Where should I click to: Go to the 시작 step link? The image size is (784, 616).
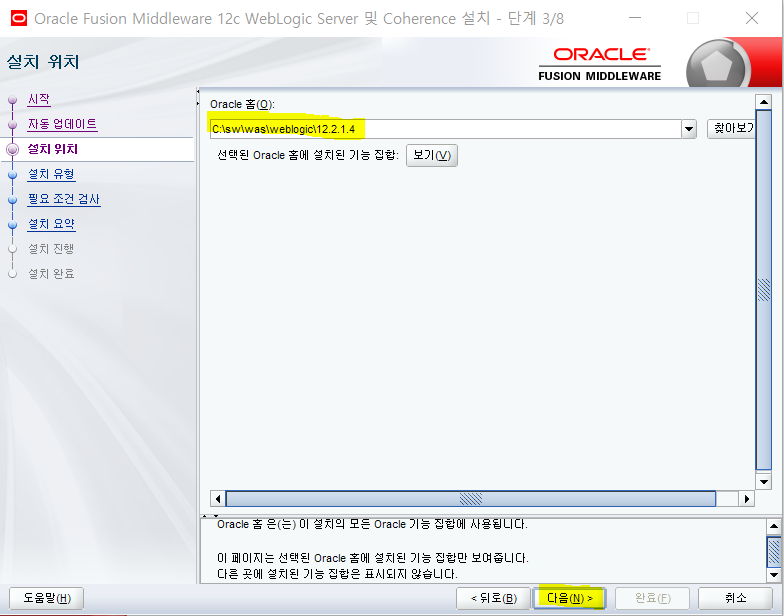[x=38, y=99]
